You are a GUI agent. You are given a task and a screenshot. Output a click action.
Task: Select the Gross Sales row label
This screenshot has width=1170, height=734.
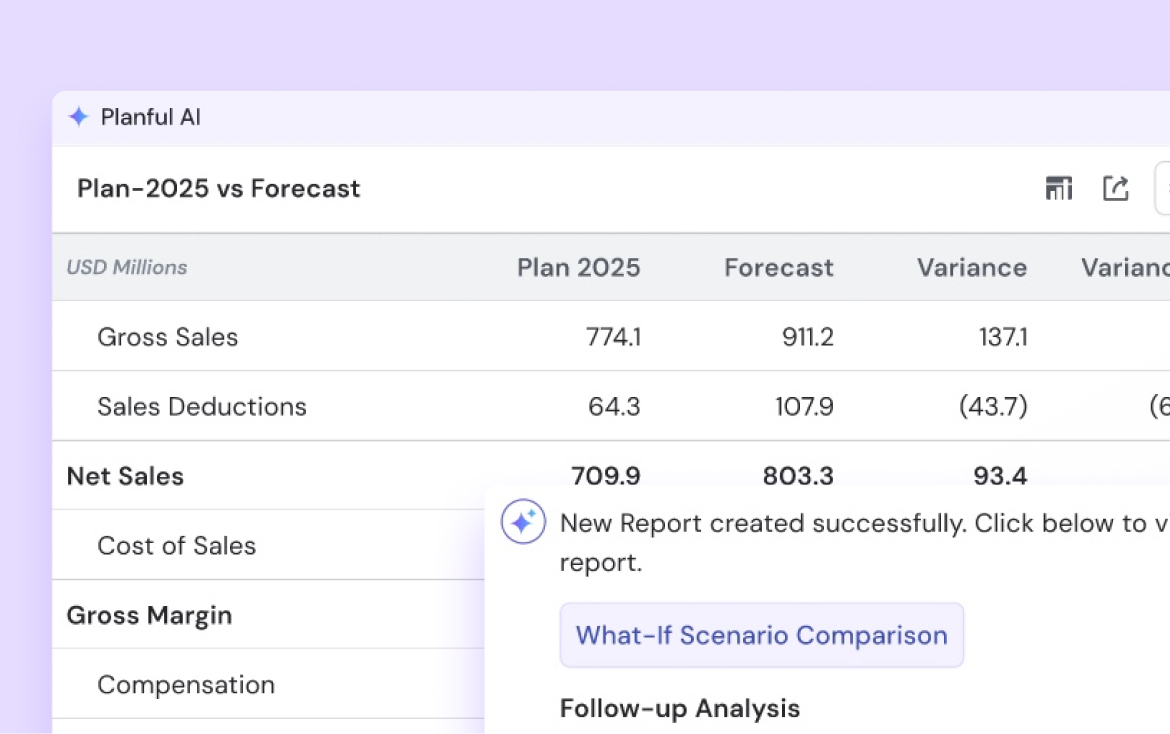167,337
